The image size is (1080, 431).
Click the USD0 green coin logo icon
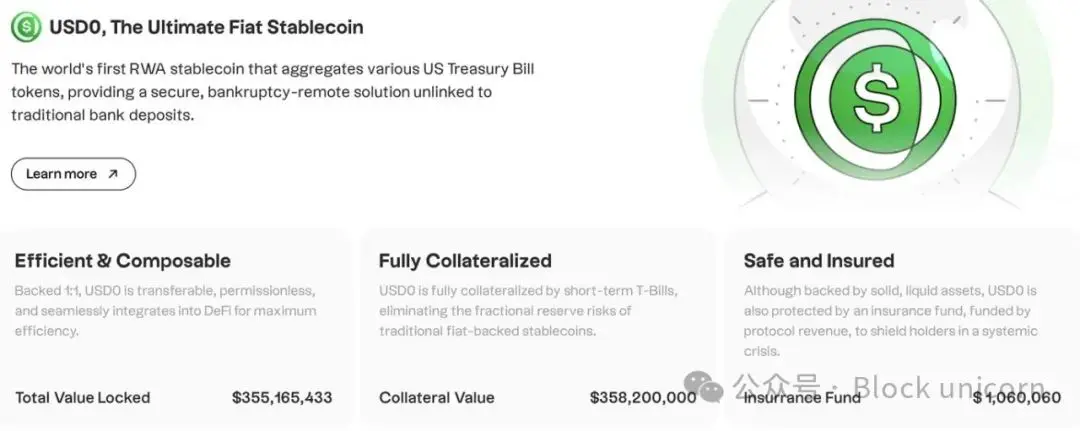(x=26, y=27)
